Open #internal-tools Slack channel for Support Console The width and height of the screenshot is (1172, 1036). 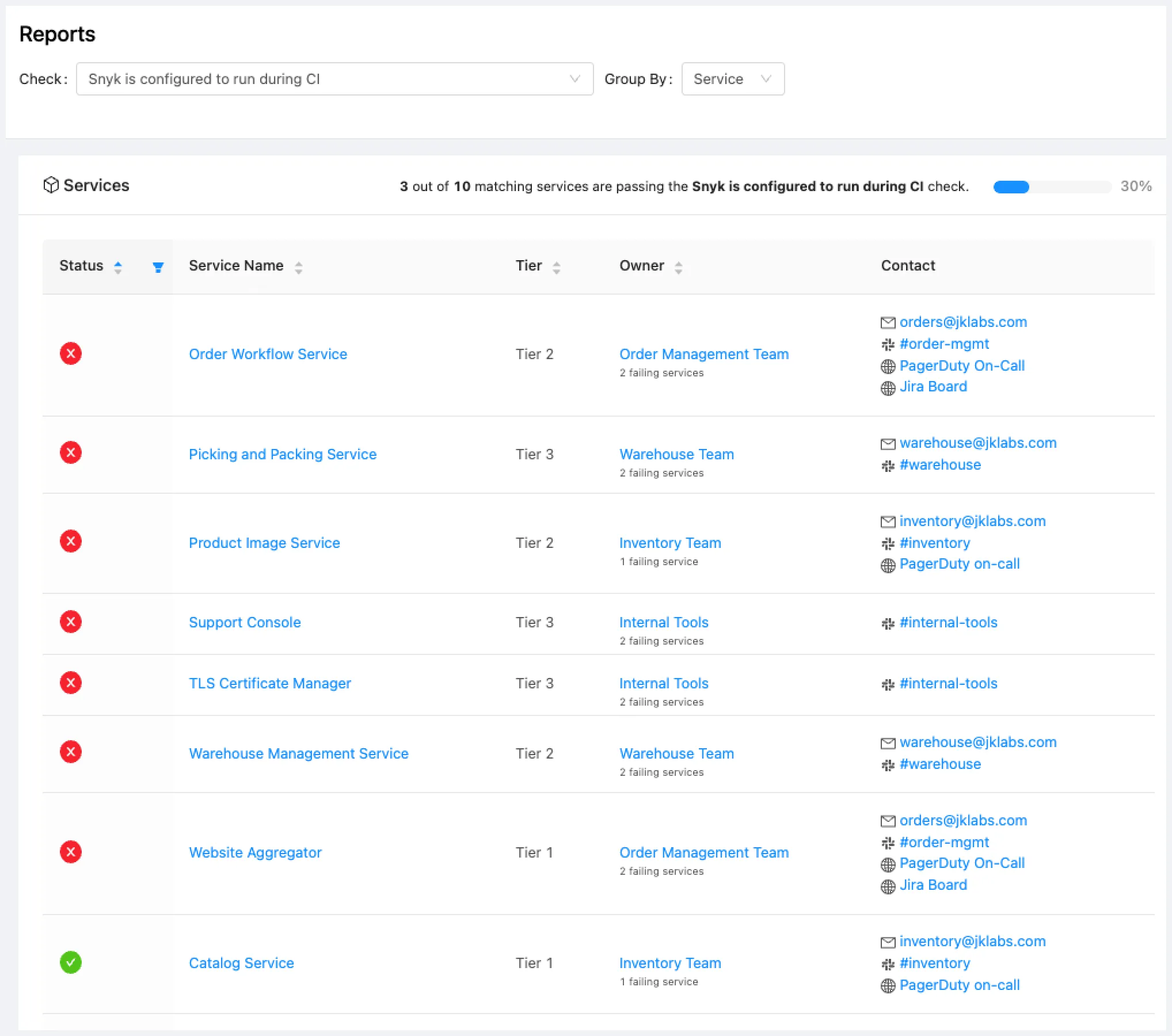(x=948, y=622)
